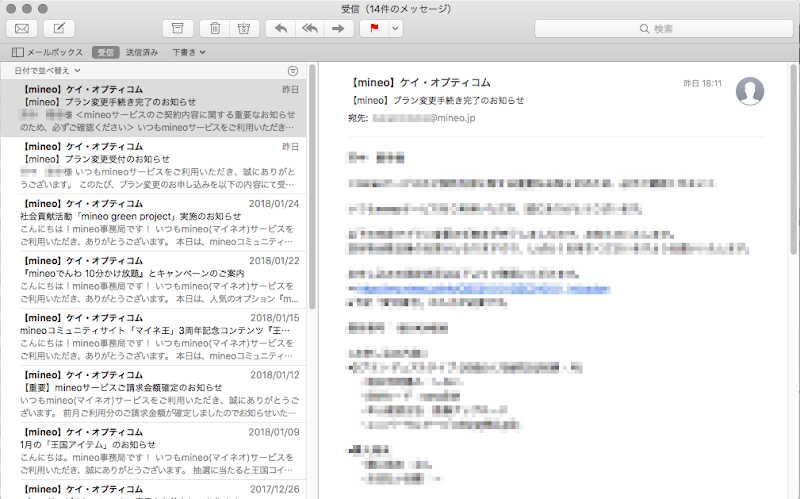The image size is (800, 499).
Task: Open the 送信済み sent tab
Action: coord(142,52)
